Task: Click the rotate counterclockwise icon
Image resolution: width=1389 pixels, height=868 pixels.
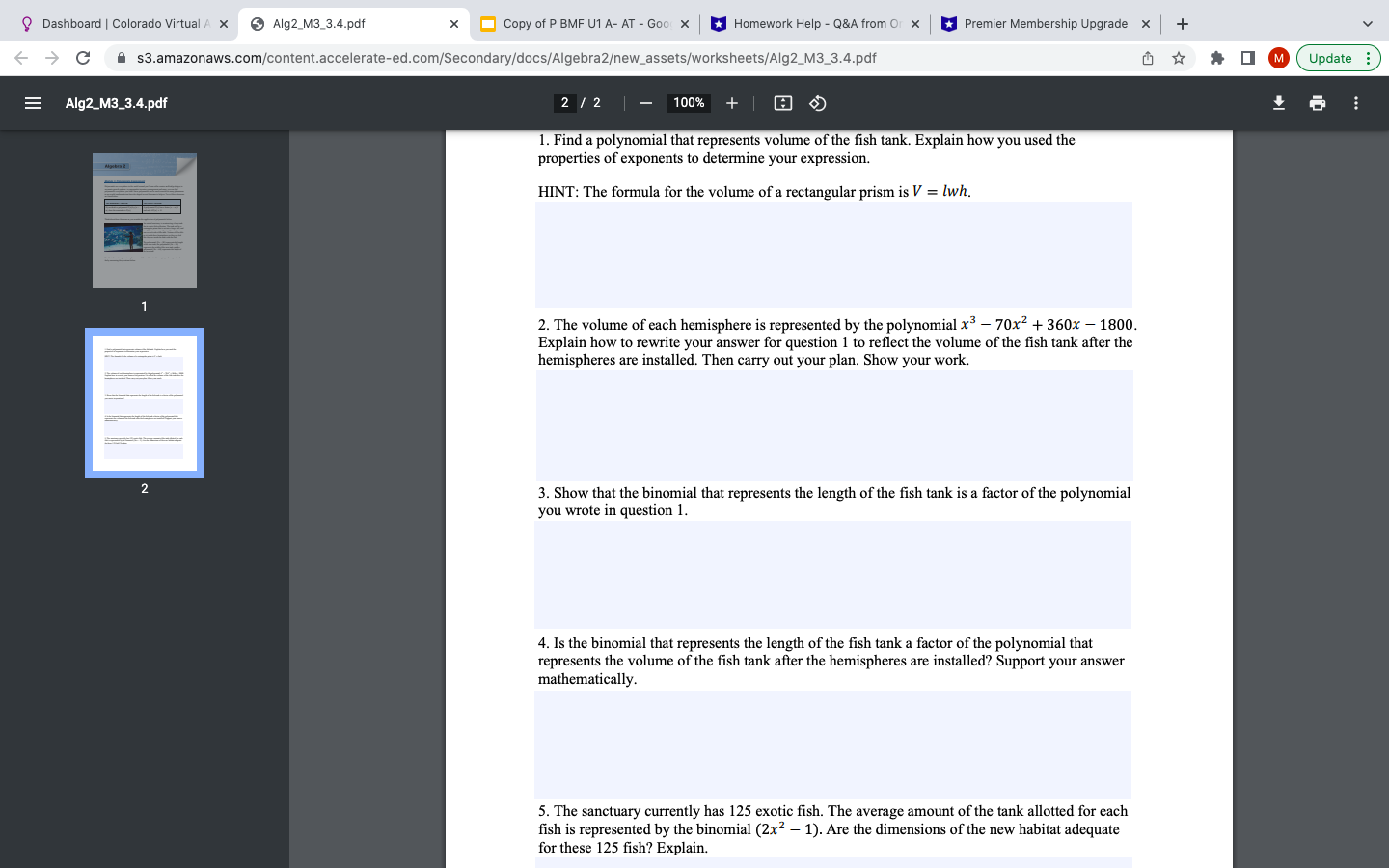Action: coord(817,103)
